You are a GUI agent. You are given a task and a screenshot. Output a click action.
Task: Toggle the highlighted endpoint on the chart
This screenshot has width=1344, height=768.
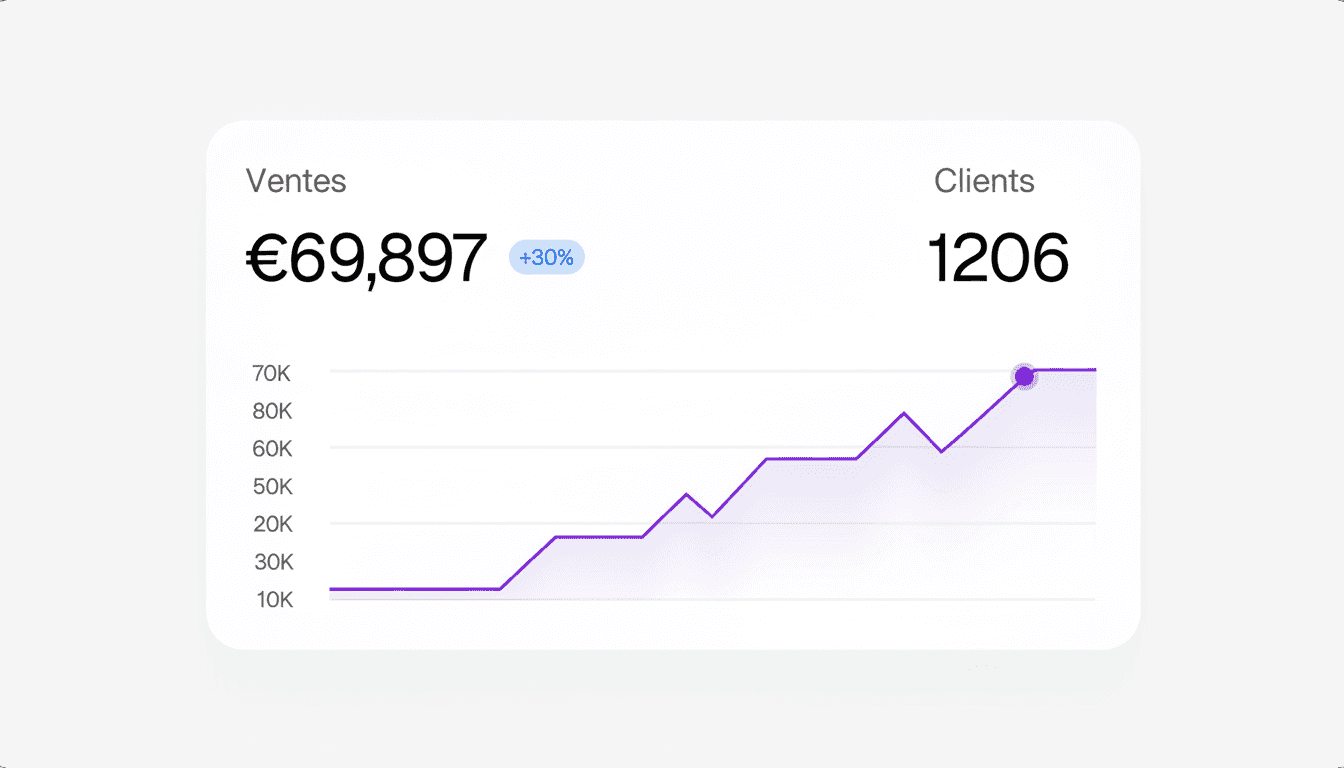(1025, 376)
